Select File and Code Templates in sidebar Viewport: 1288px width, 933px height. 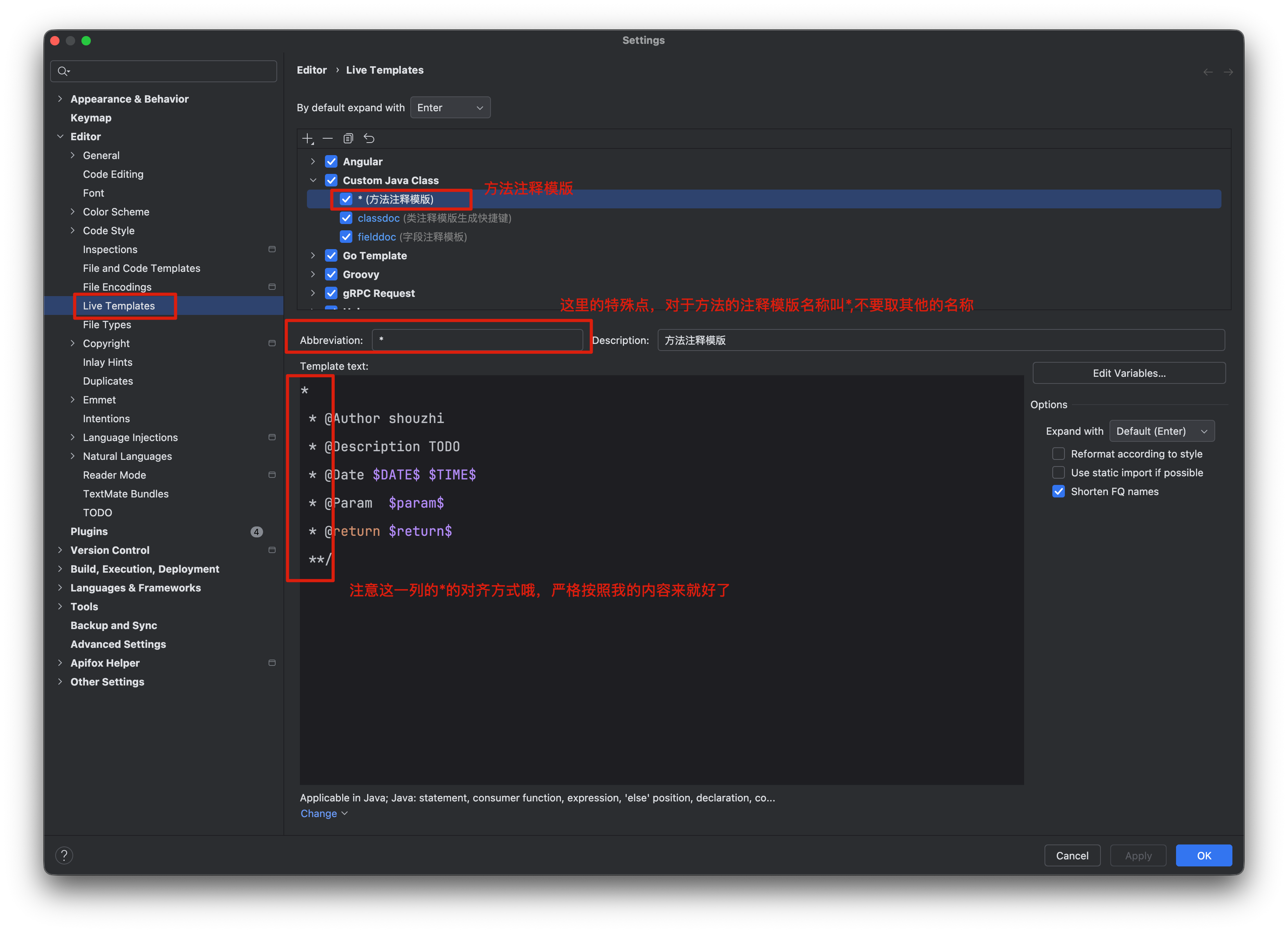pyautogui.click(x=141, y=268)
